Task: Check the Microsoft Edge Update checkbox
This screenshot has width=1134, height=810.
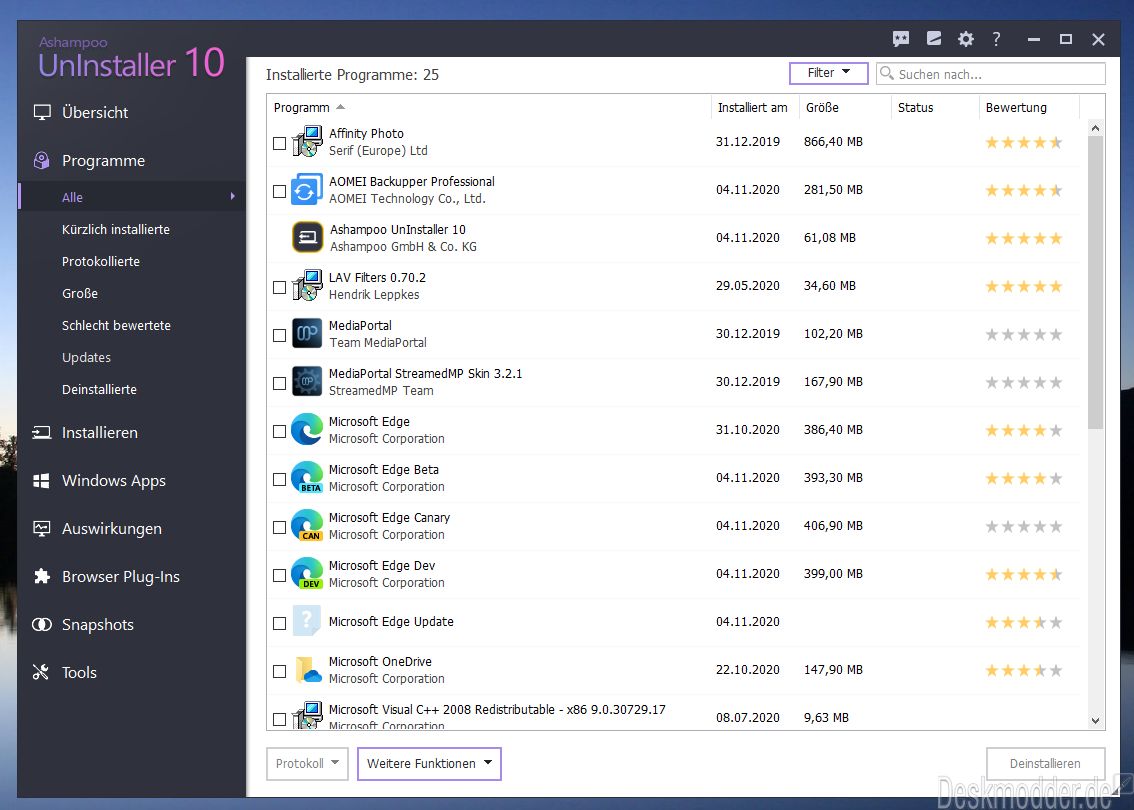Action: pyautogui.click(x=279, y=623)
